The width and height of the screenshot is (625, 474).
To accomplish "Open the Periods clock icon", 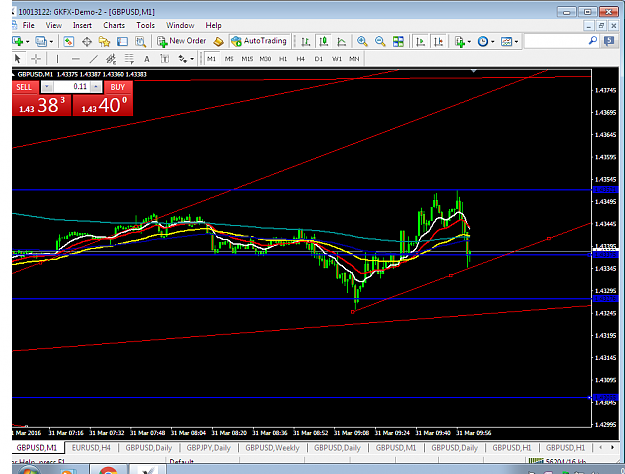I will pos(483,41).
